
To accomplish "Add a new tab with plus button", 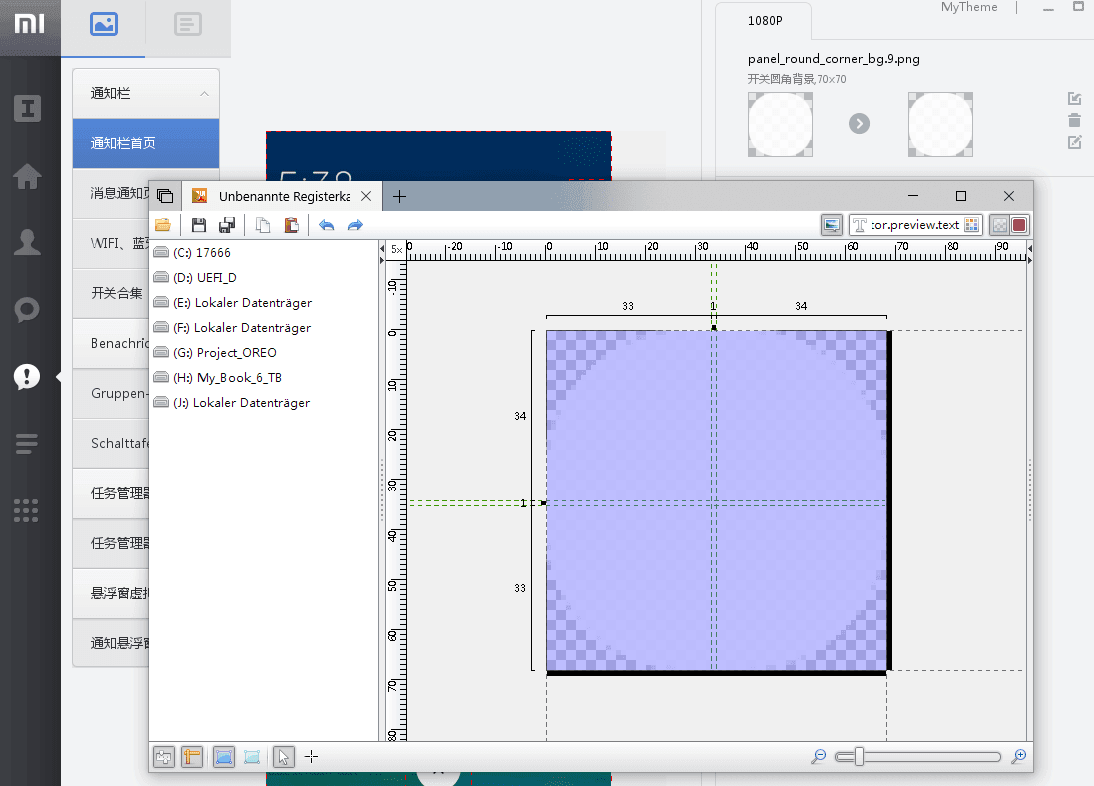I will [x=399, y=197].
